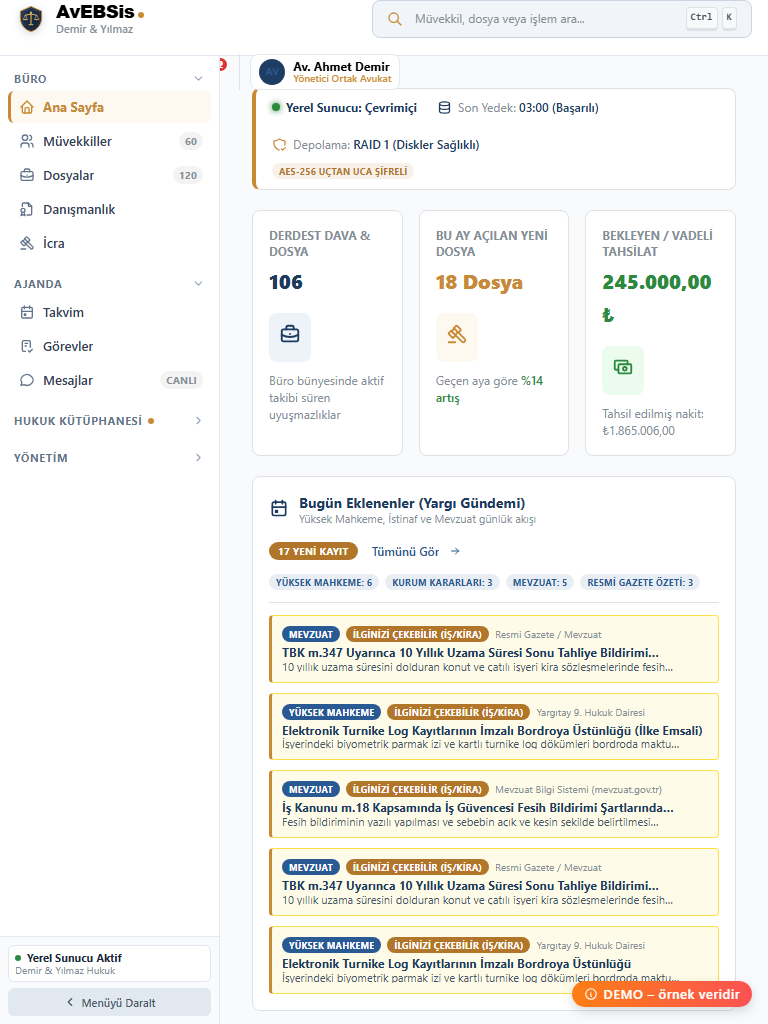Screen dimensions: 768x1024
Task: Filter by KURUM KARARLARI: 3 chip
Action: (442, 582)
